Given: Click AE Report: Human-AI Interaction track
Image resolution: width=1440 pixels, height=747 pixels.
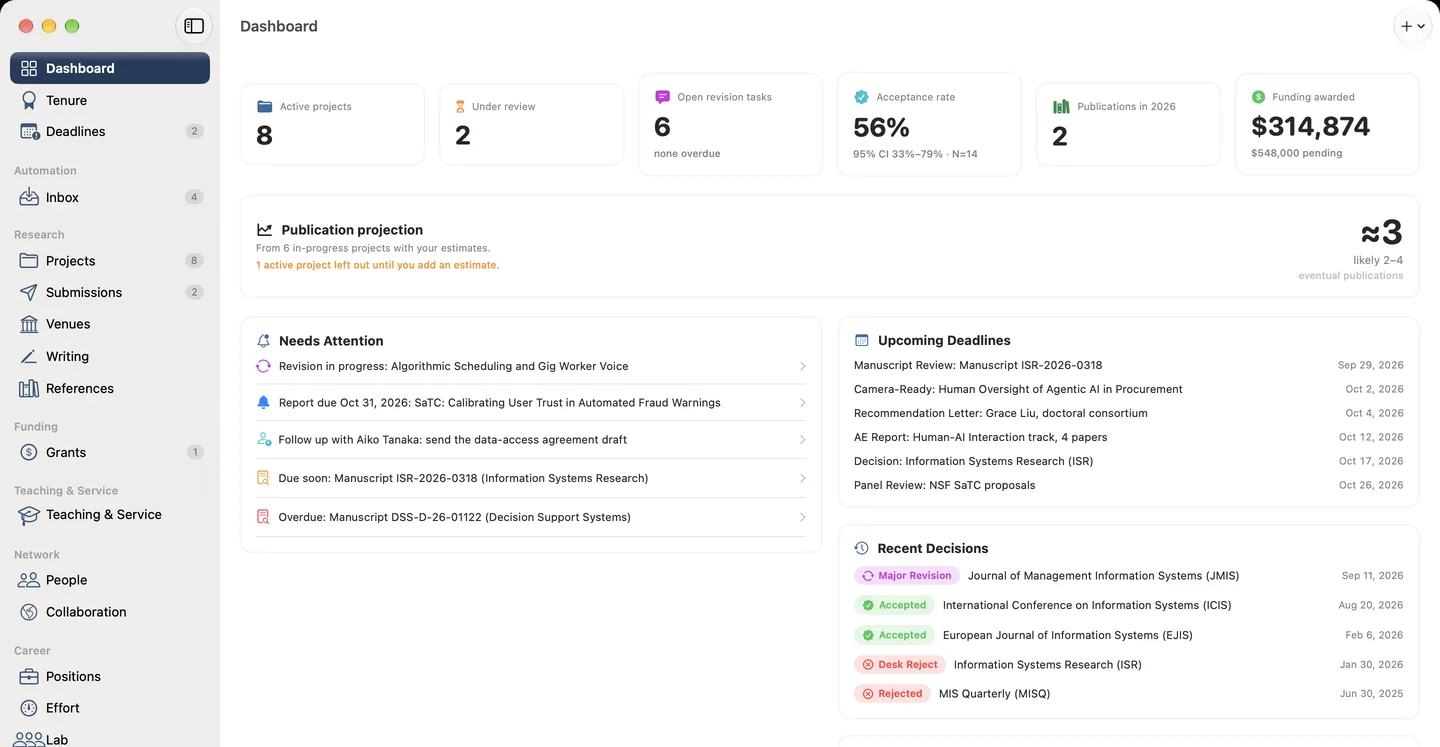Looking at the screenshot, I should (1128, 437).
